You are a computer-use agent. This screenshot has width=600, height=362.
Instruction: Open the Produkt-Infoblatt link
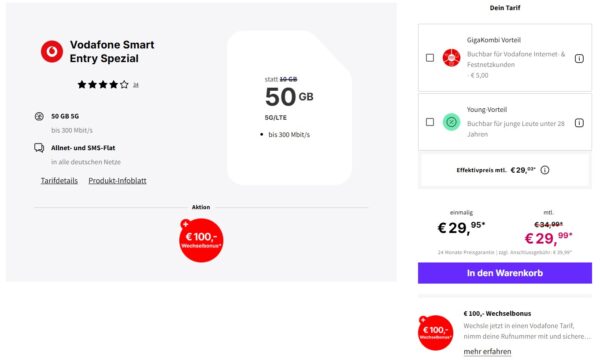point(117,181)
